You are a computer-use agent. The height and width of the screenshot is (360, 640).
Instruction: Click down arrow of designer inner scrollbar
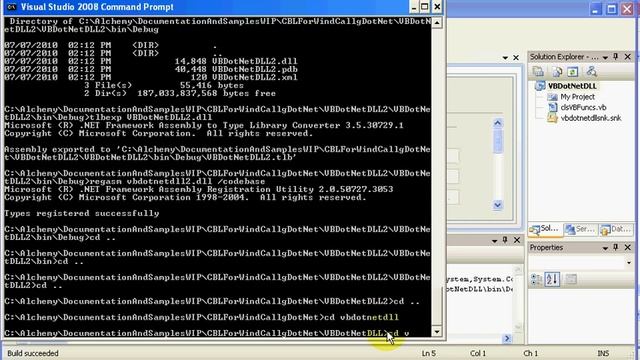(498, 205)
